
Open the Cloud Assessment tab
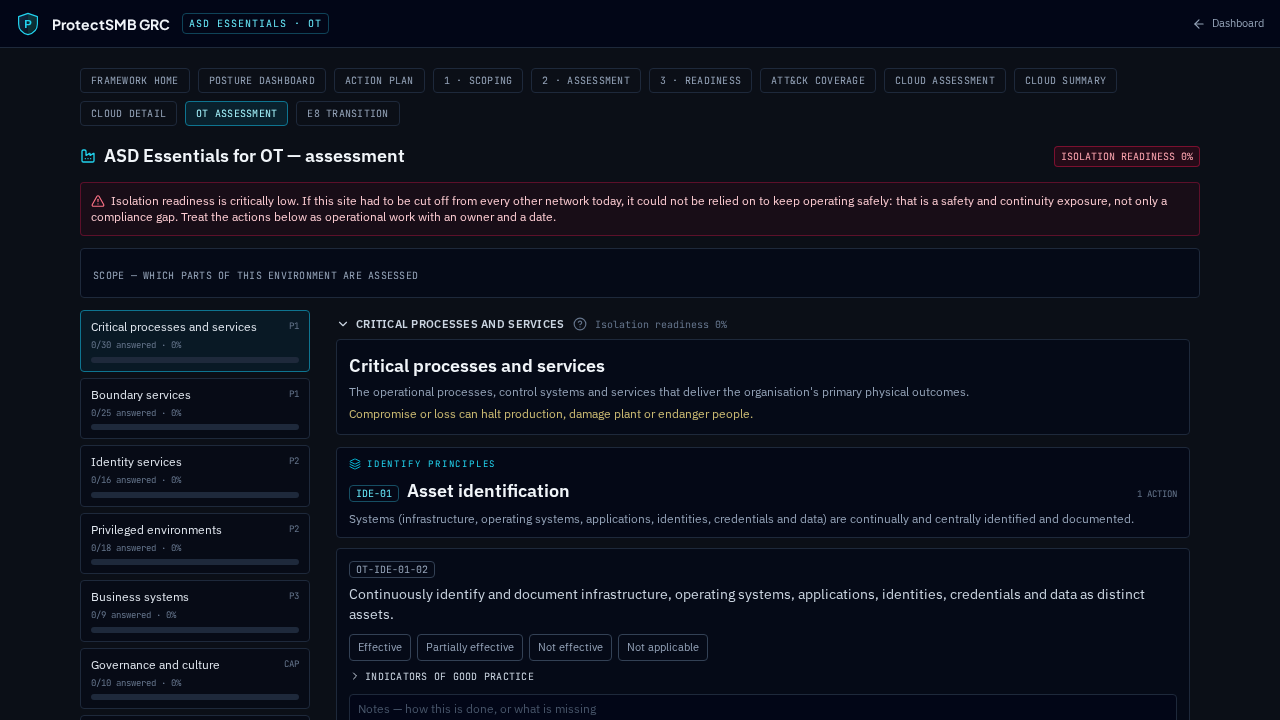(x=945, y=81)
